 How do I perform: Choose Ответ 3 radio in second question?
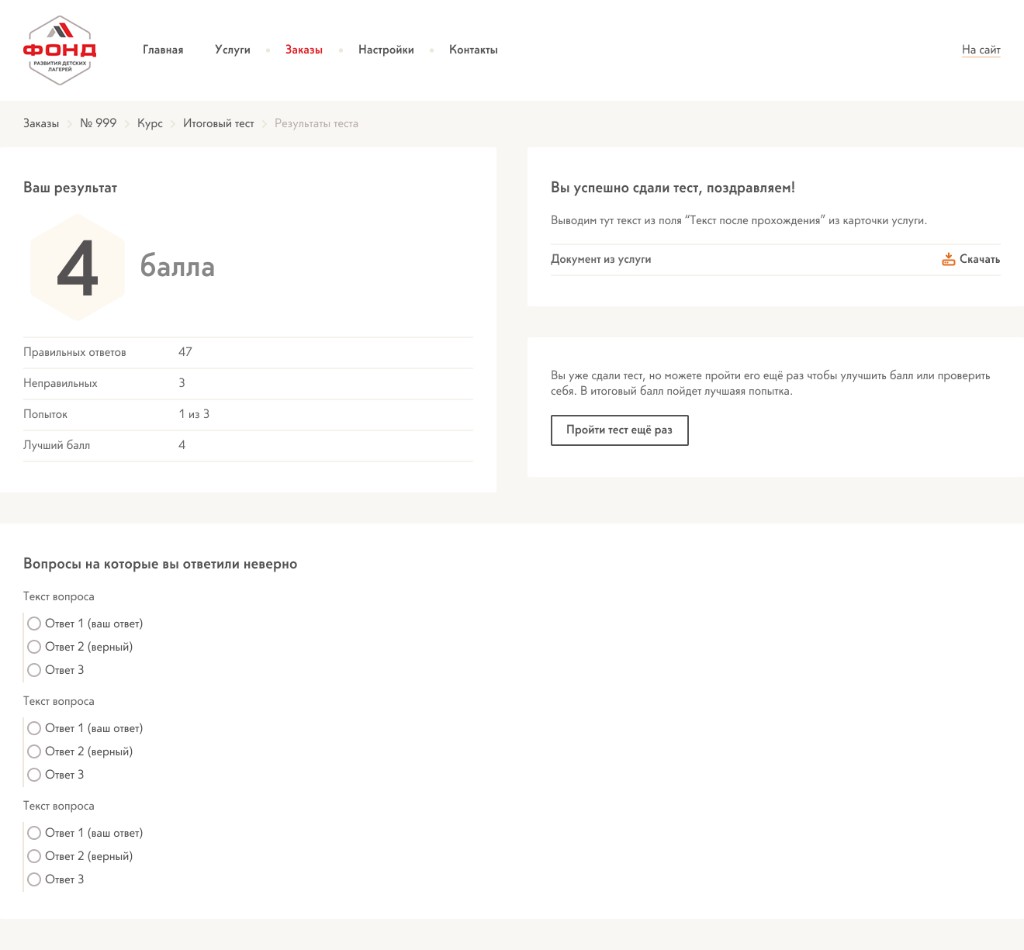(x=34, y=775)
